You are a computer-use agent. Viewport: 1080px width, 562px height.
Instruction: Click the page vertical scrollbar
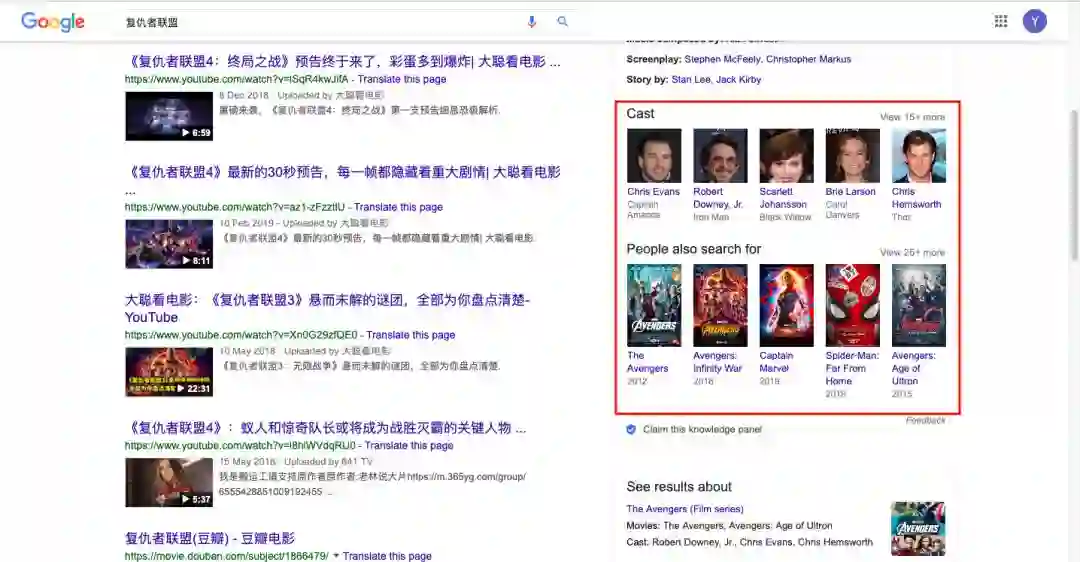coord(1074,185)
